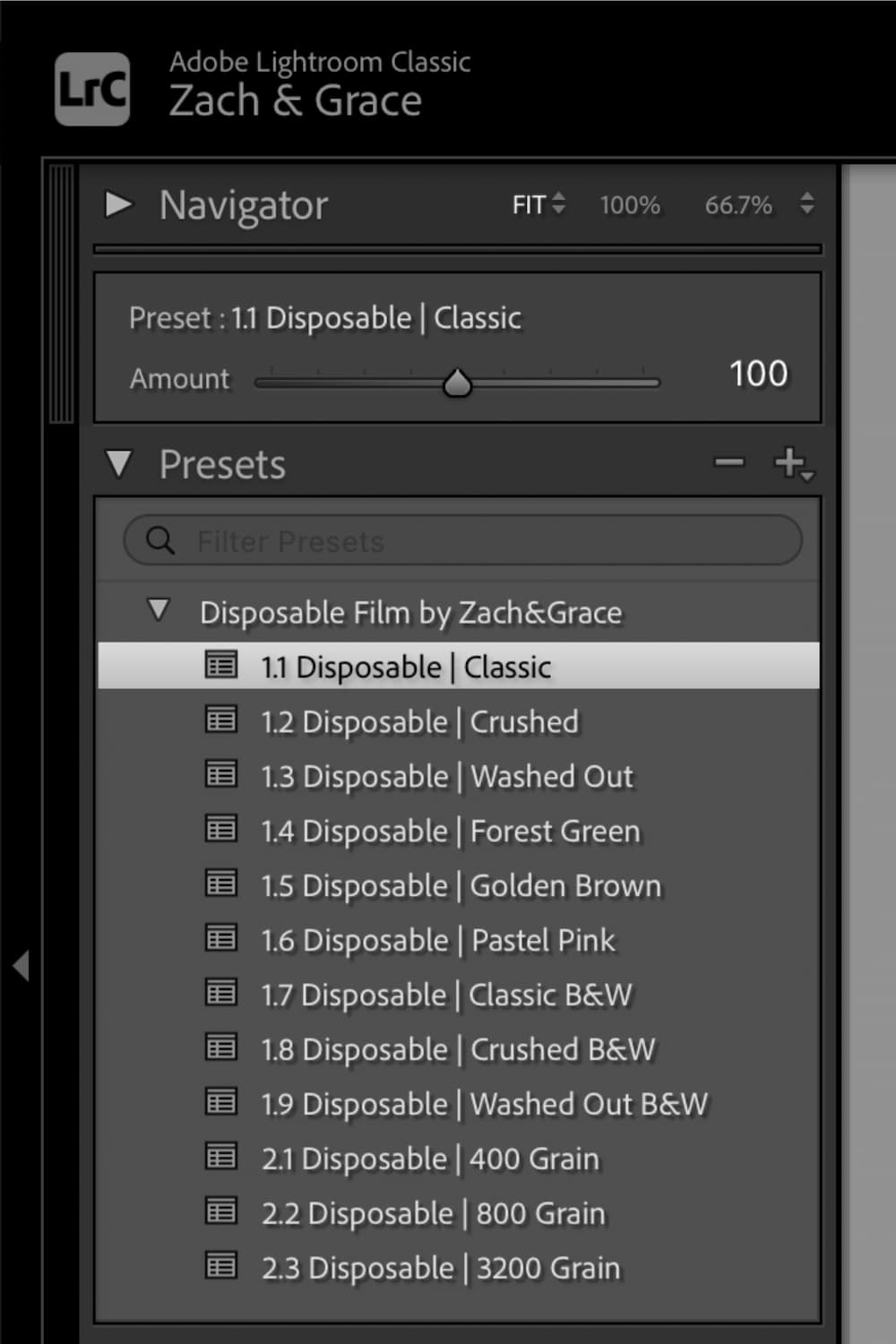896x1344 pixels.
Task: Click the search magnifier icon in filter
Action: pyautogui.click(x=160, y=540)
